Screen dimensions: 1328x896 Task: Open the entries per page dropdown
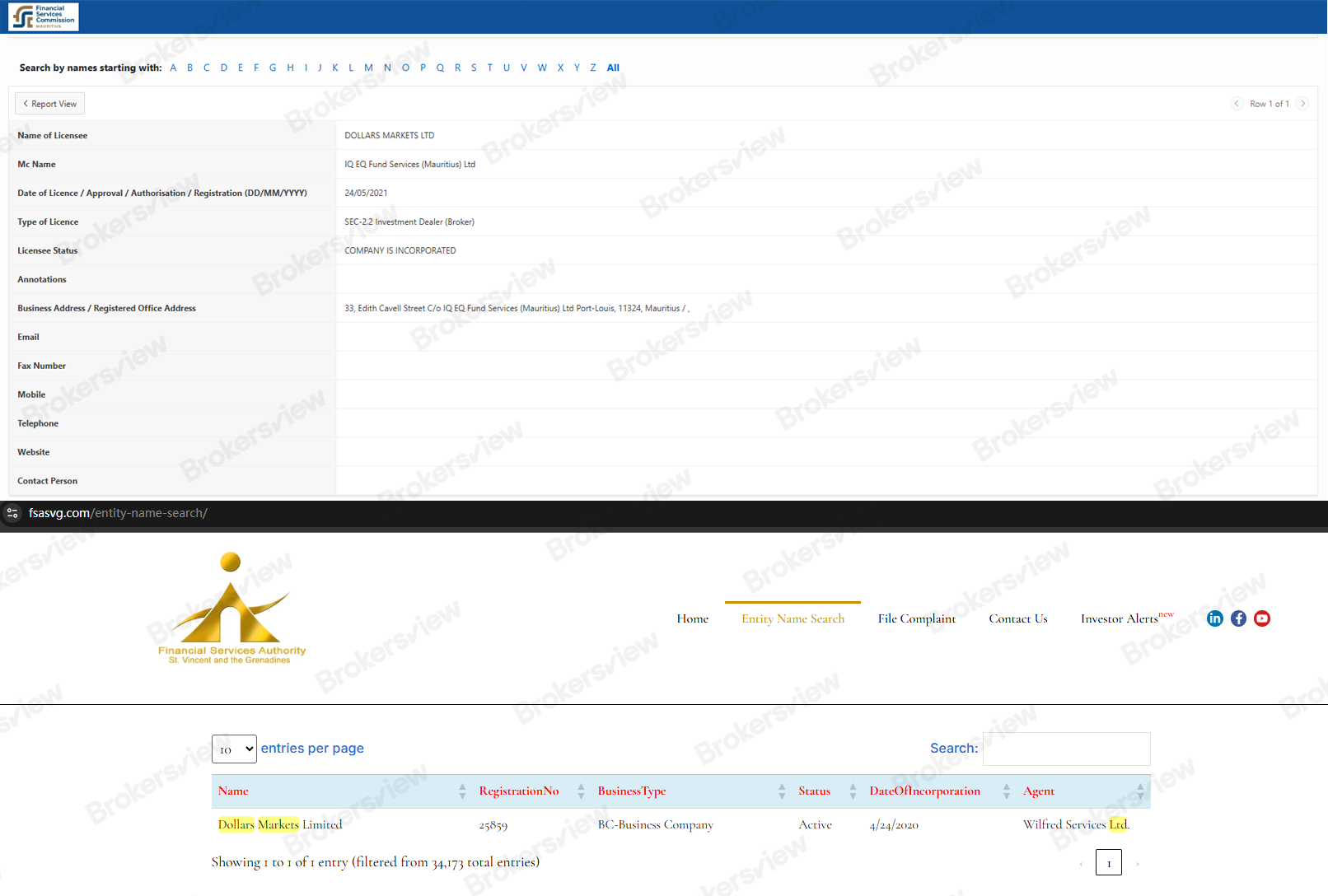[234, 749]
